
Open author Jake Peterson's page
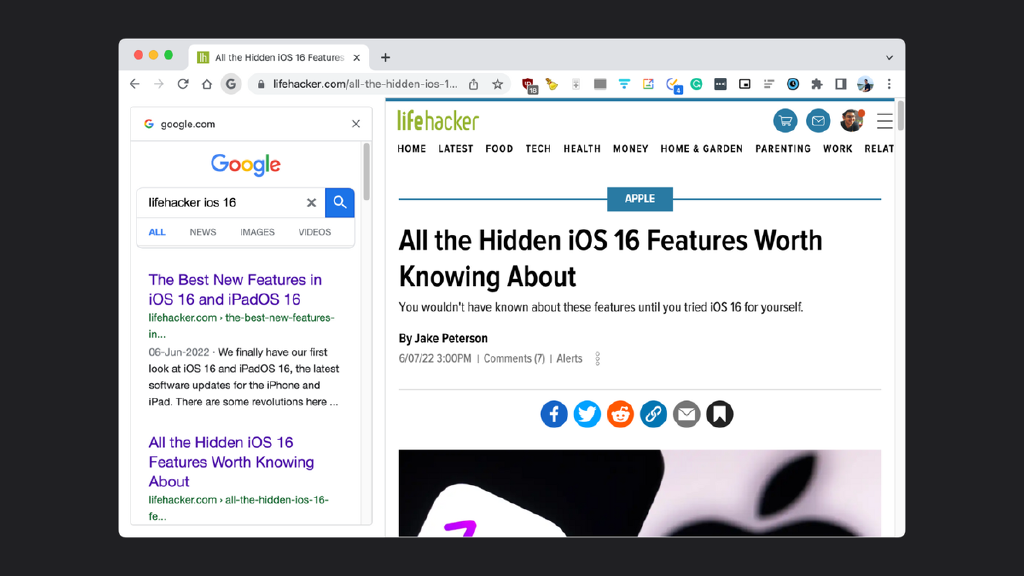pos(451,338)
